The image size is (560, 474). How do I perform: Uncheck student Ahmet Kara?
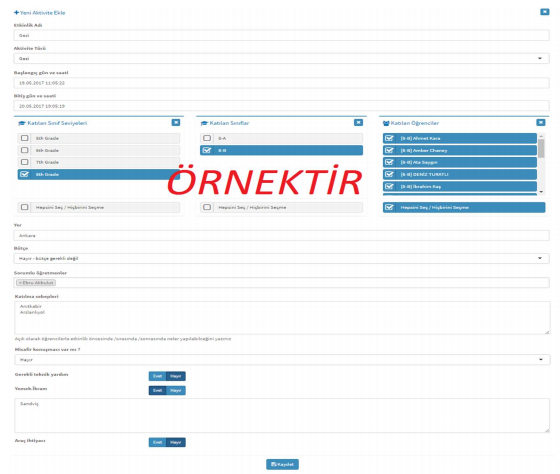tap(389, 138)
